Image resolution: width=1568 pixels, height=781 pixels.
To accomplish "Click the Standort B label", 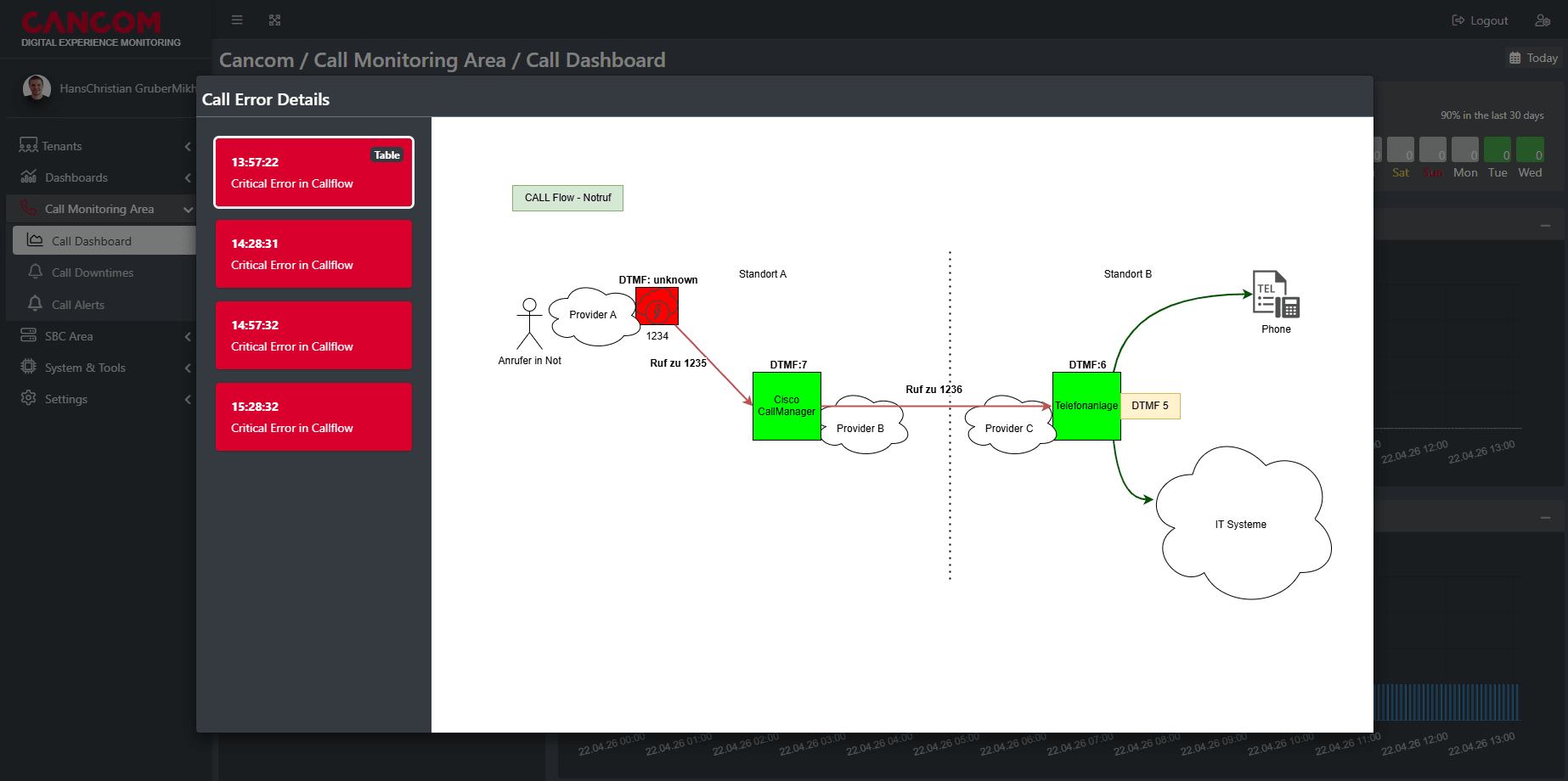I will click(x=1128, y=274).
